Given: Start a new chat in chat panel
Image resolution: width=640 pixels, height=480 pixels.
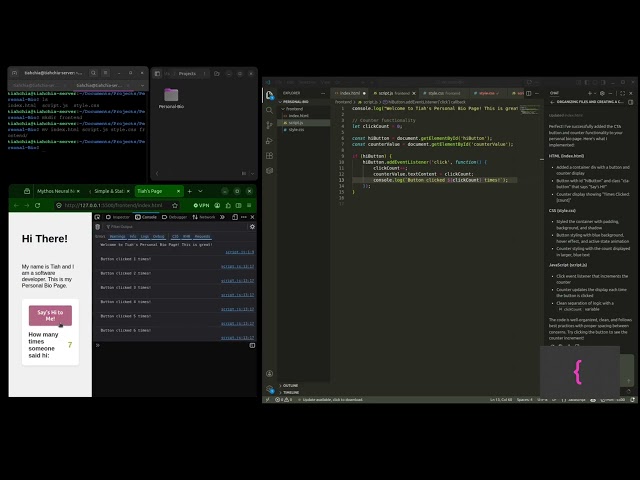Looking at the screenshot, I should point(590,93).
